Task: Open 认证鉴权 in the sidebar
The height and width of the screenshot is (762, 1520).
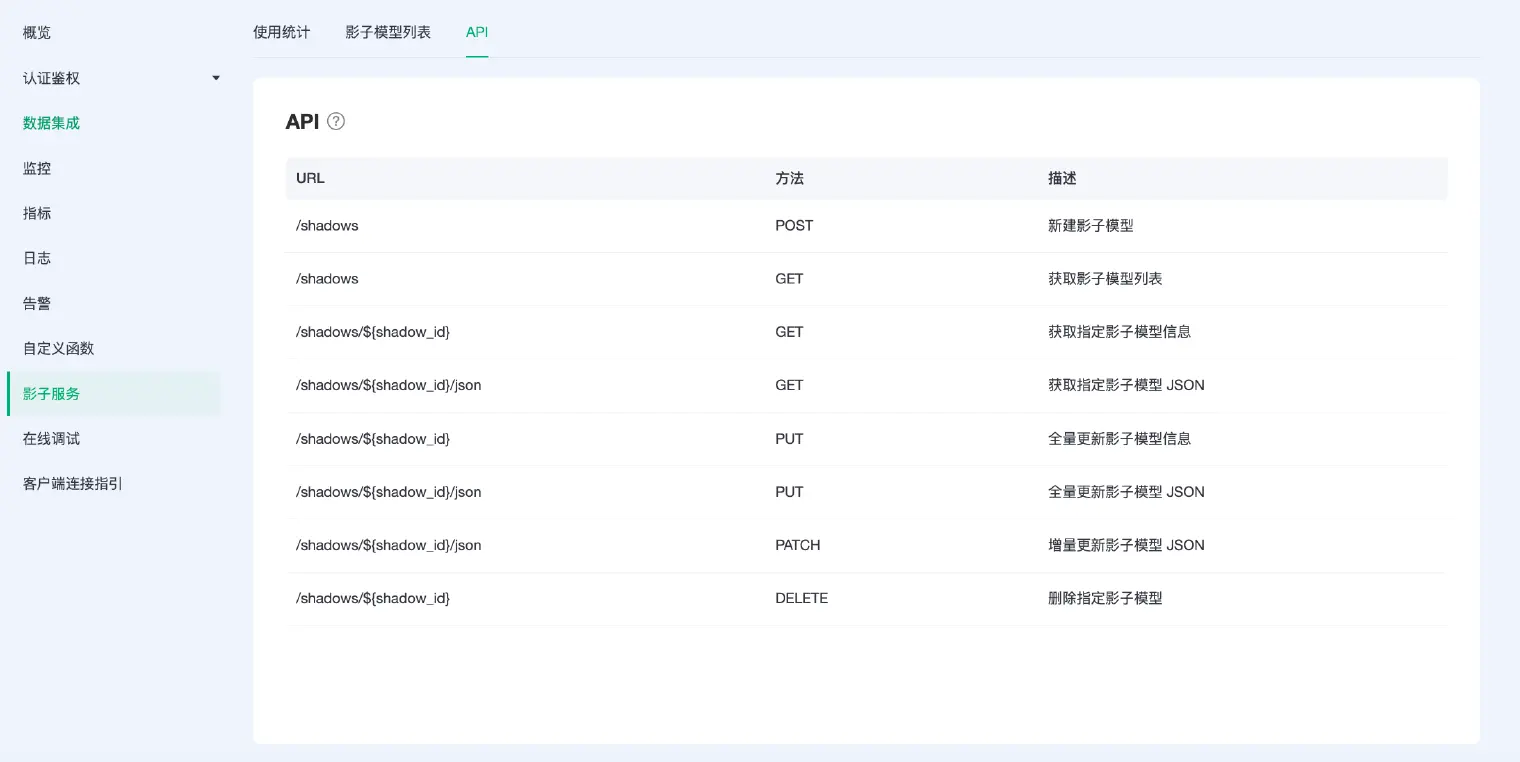Action: [51, 78]
